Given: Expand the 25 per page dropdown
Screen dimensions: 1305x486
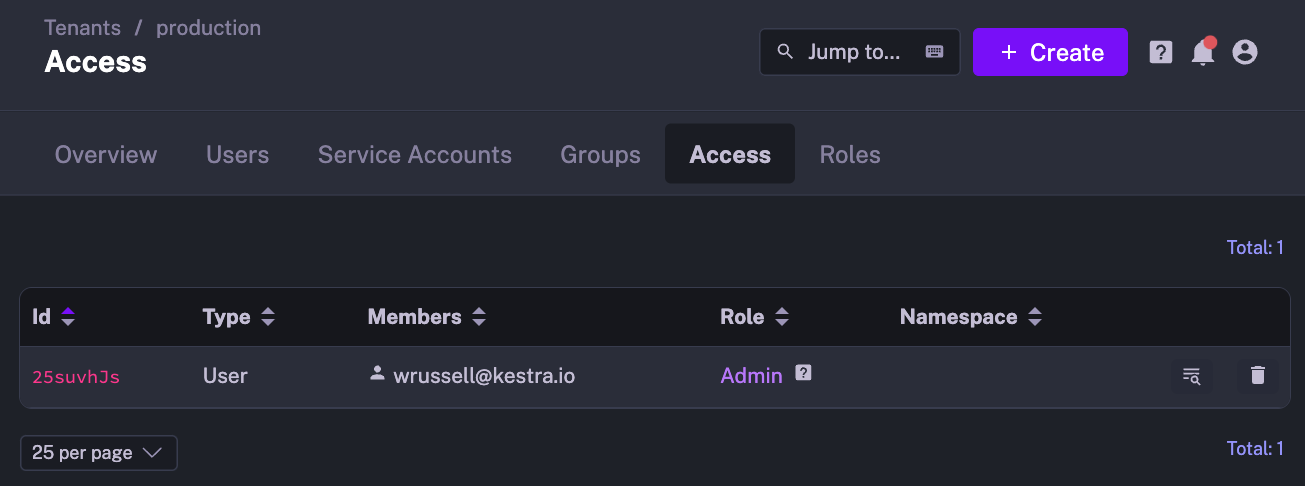Looking at the screenshot, I should (98, 453).
